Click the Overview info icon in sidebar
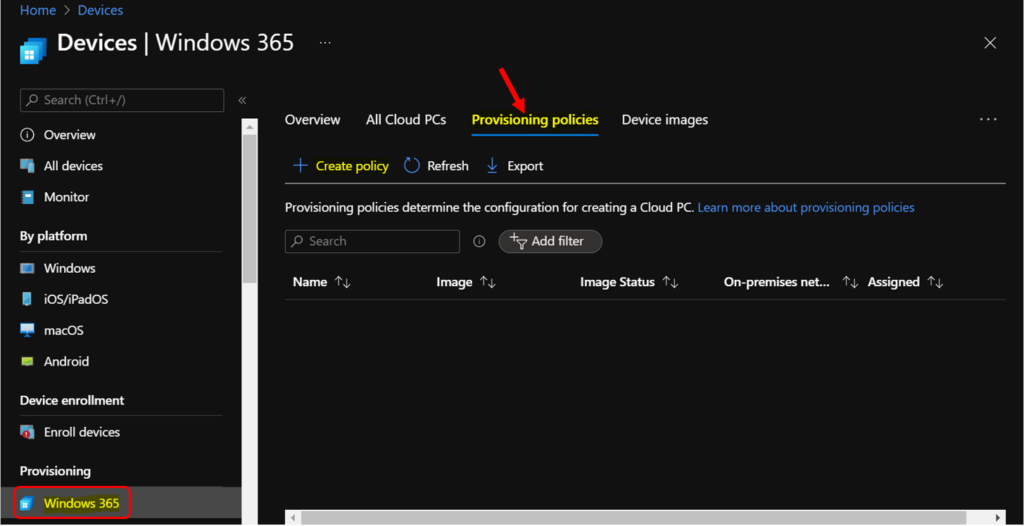1024x526 pixels. (x=27, y=135)
